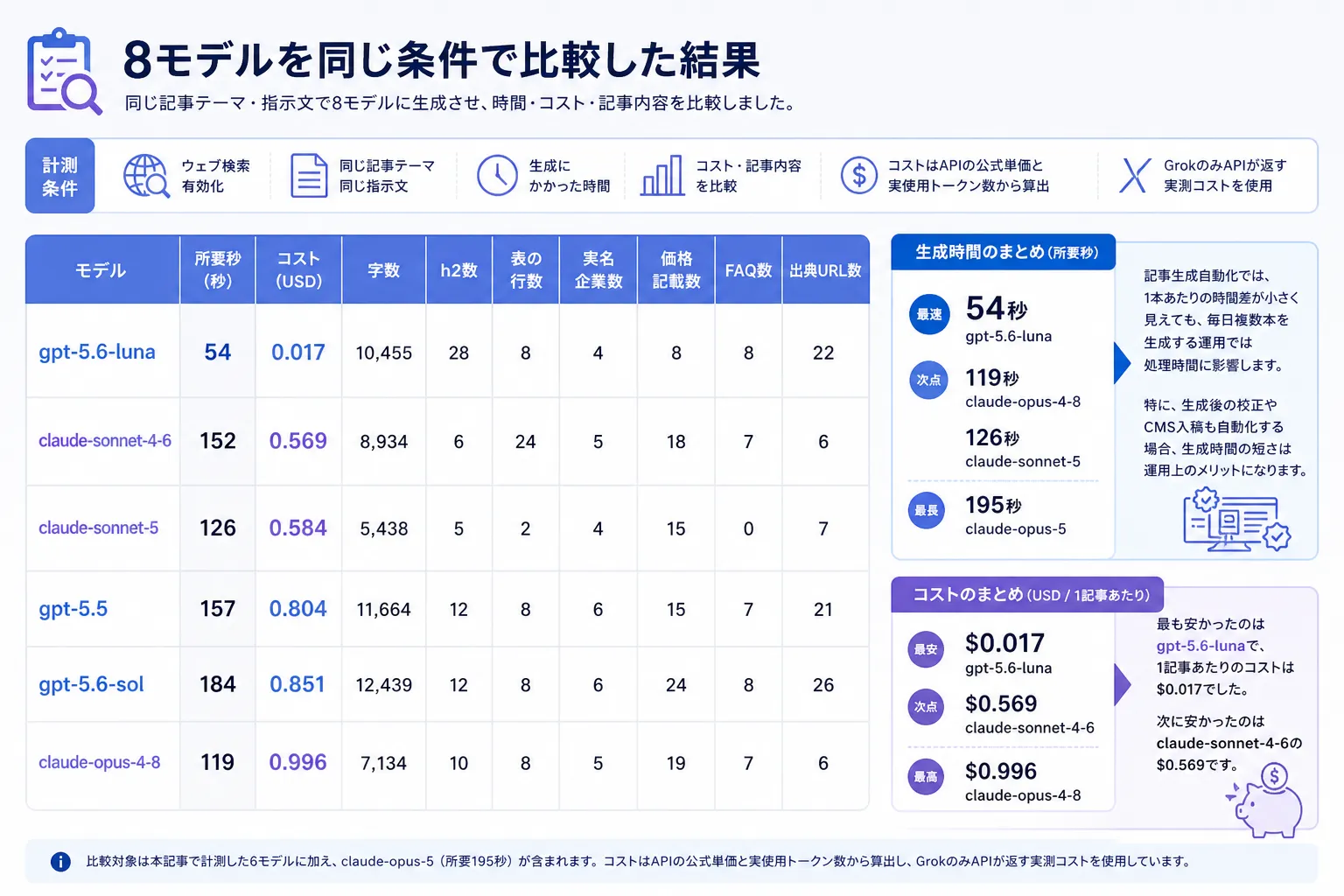Click the モデル column header

pos(102,270)
